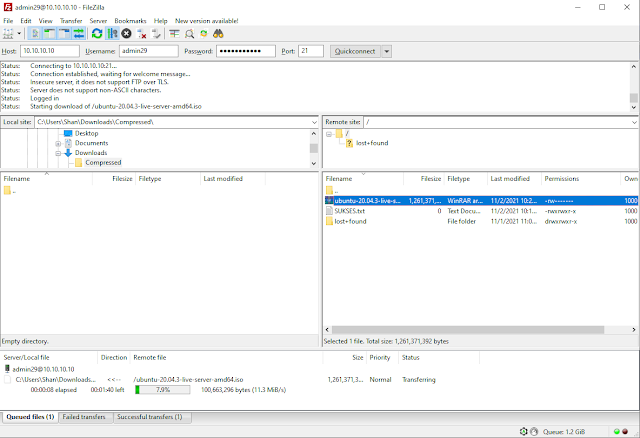The height and width of the screenshot is (438, 640).
Task: Sort remote list by Filetype column
Action: click(465, 179)
